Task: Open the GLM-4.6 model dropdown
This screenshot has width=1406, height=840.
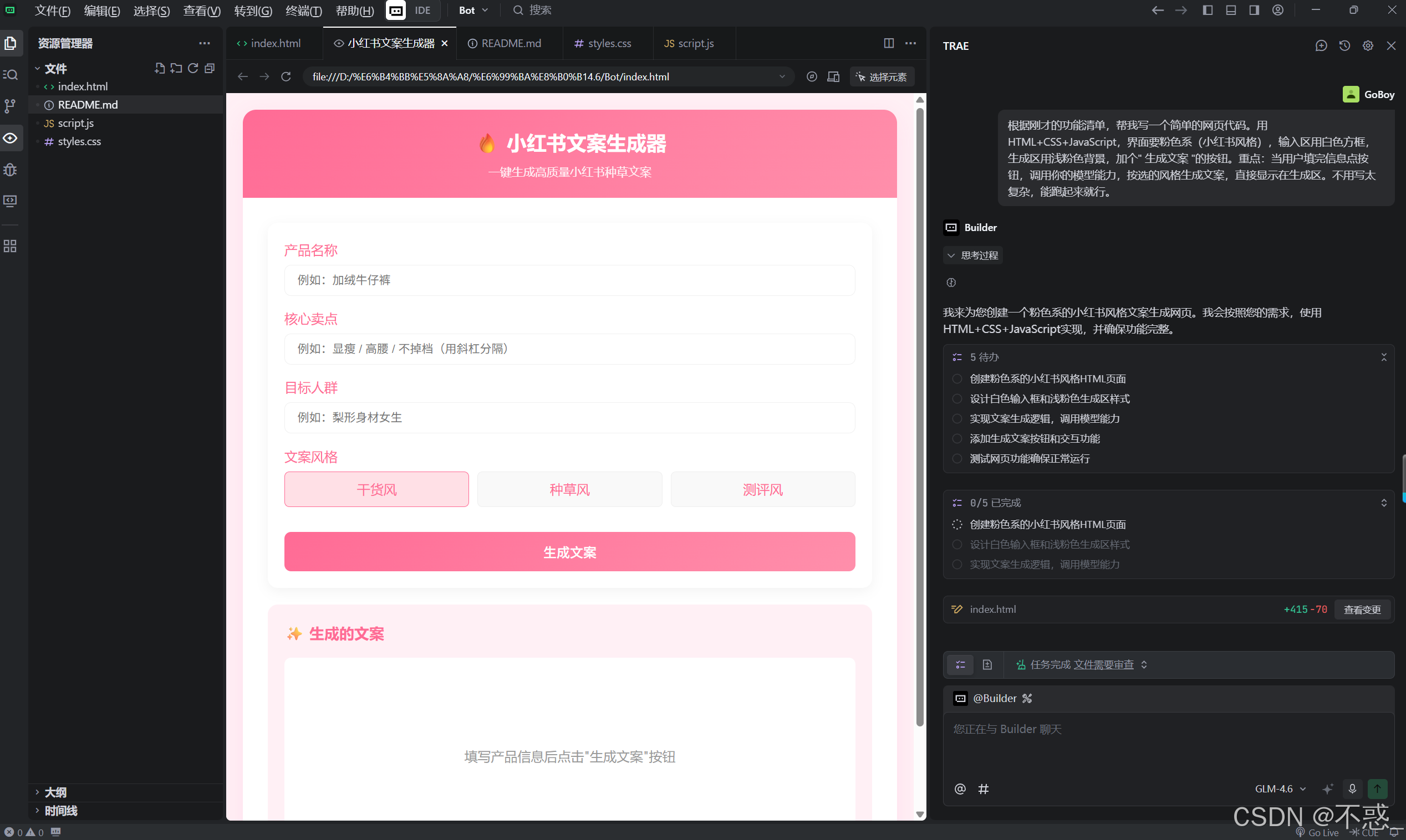Action: pyautogui.click(x=1280, y=788)
